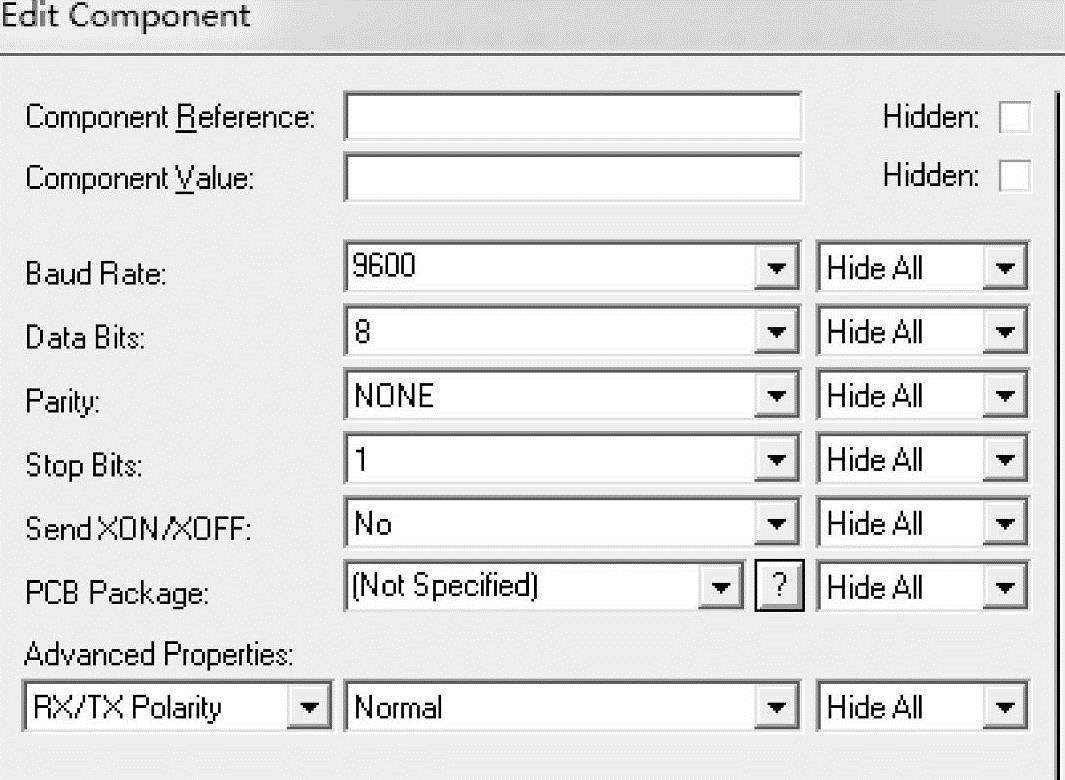Click the Component Value text field
1065x780 pixels.
coord(572,178)
